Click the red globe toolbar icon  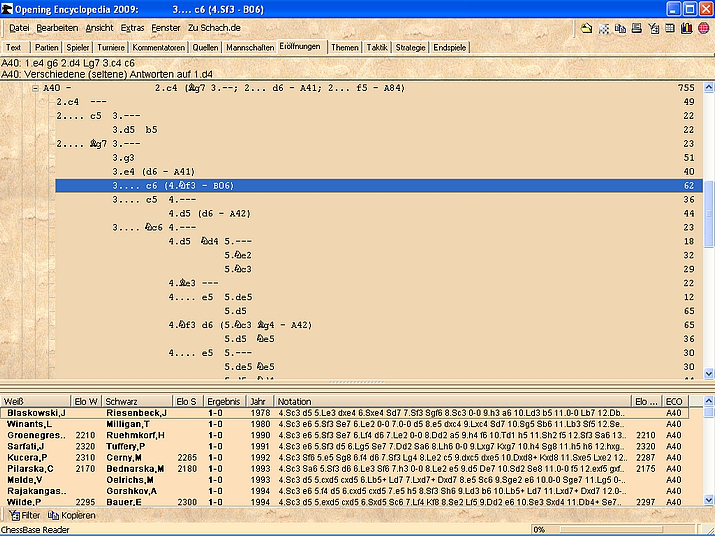pos(704,28)
